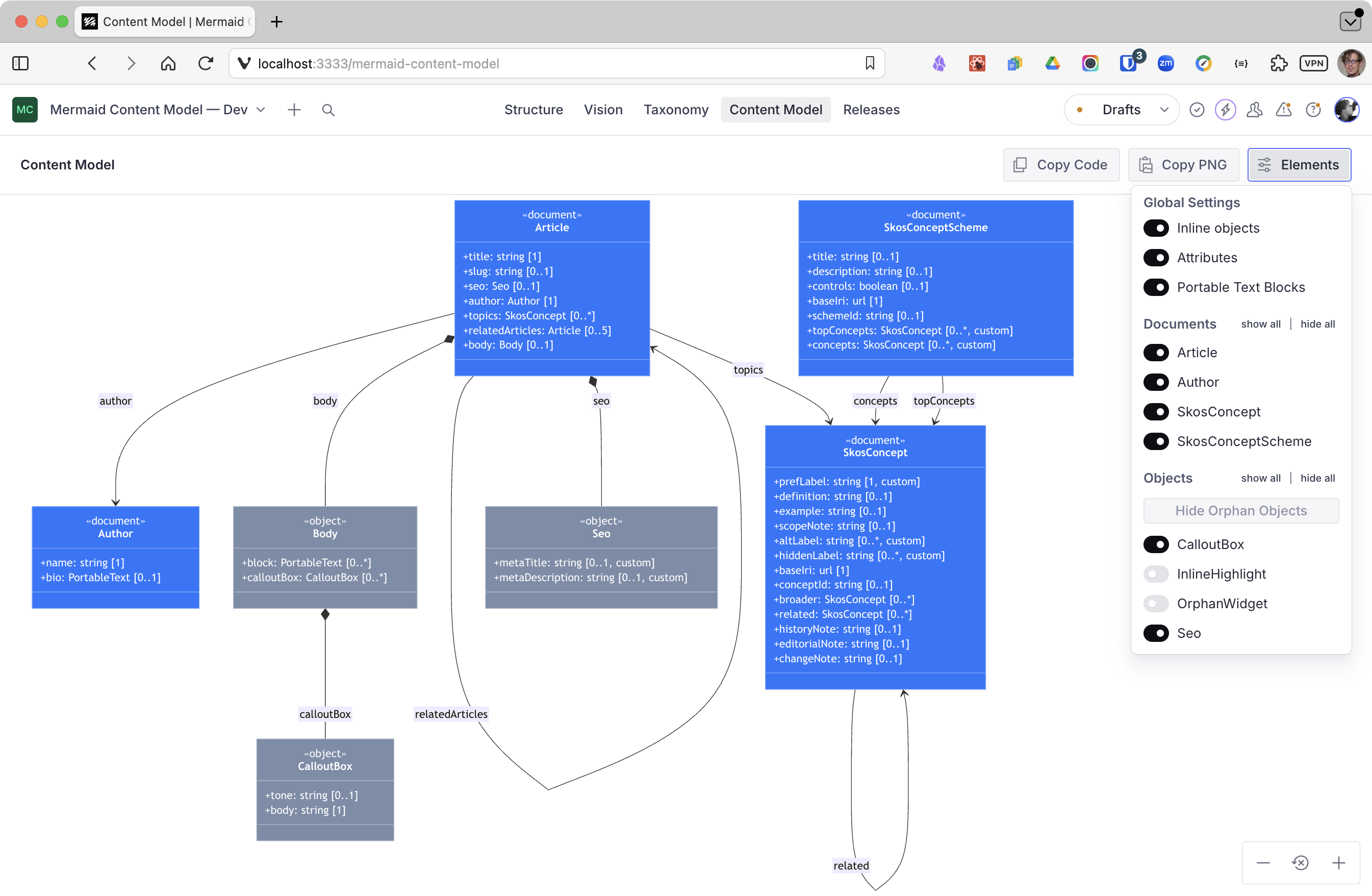Switch to the Releases tab
1372x896 pixels.
tap(871, 110)
